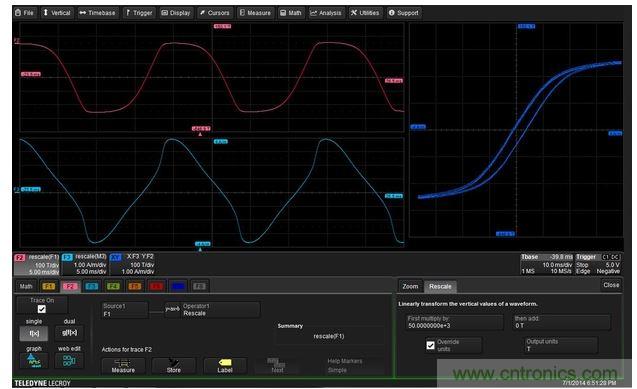This screenshot has width=637, height=389.
Task: Click the web edit icon
Action: [69, 361]
